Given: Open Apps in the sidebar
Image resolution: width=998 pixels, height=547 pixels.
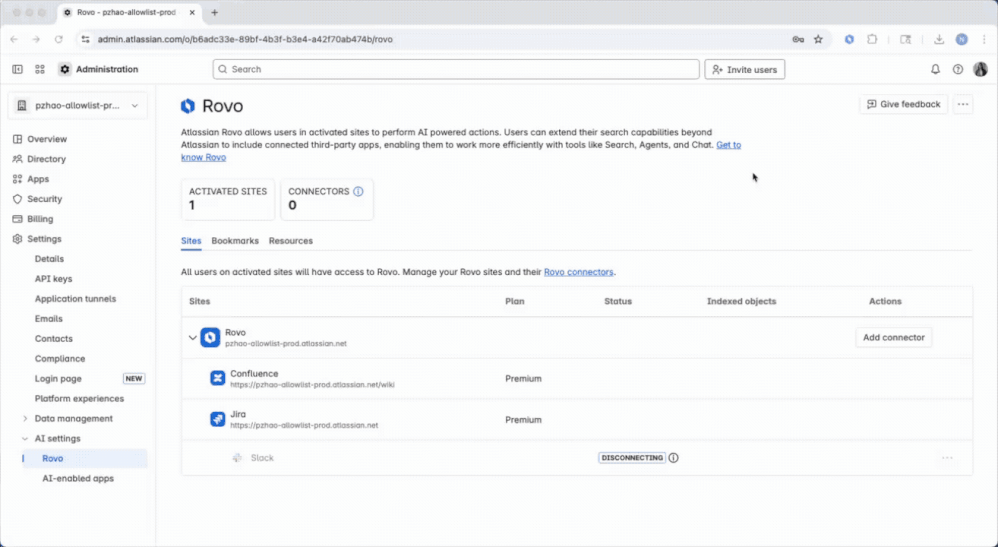Looking at the screenshot, I should tap(38, 179).
